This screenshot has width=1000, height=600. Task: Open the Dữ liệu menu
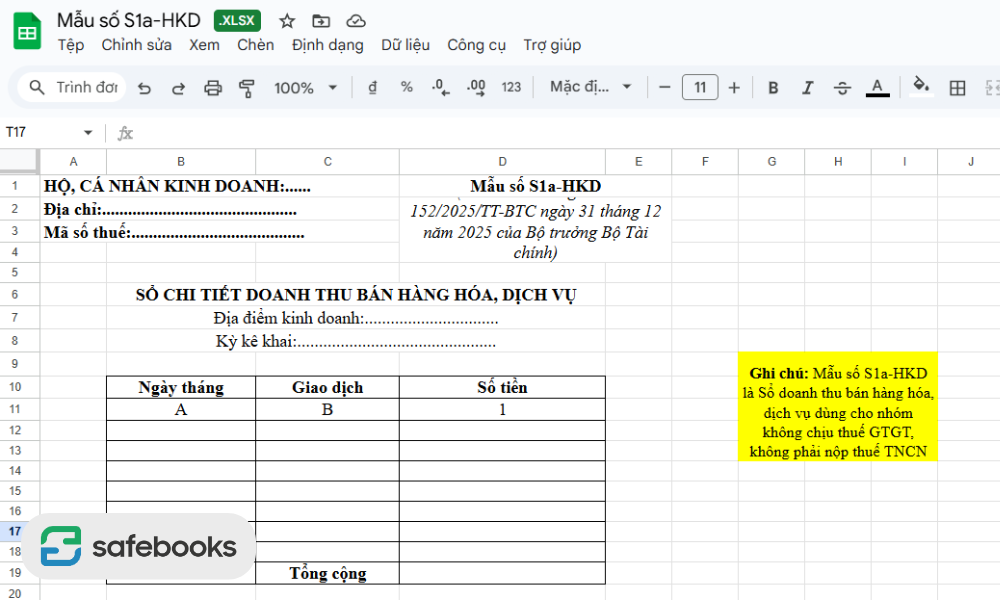click(405, 45)
